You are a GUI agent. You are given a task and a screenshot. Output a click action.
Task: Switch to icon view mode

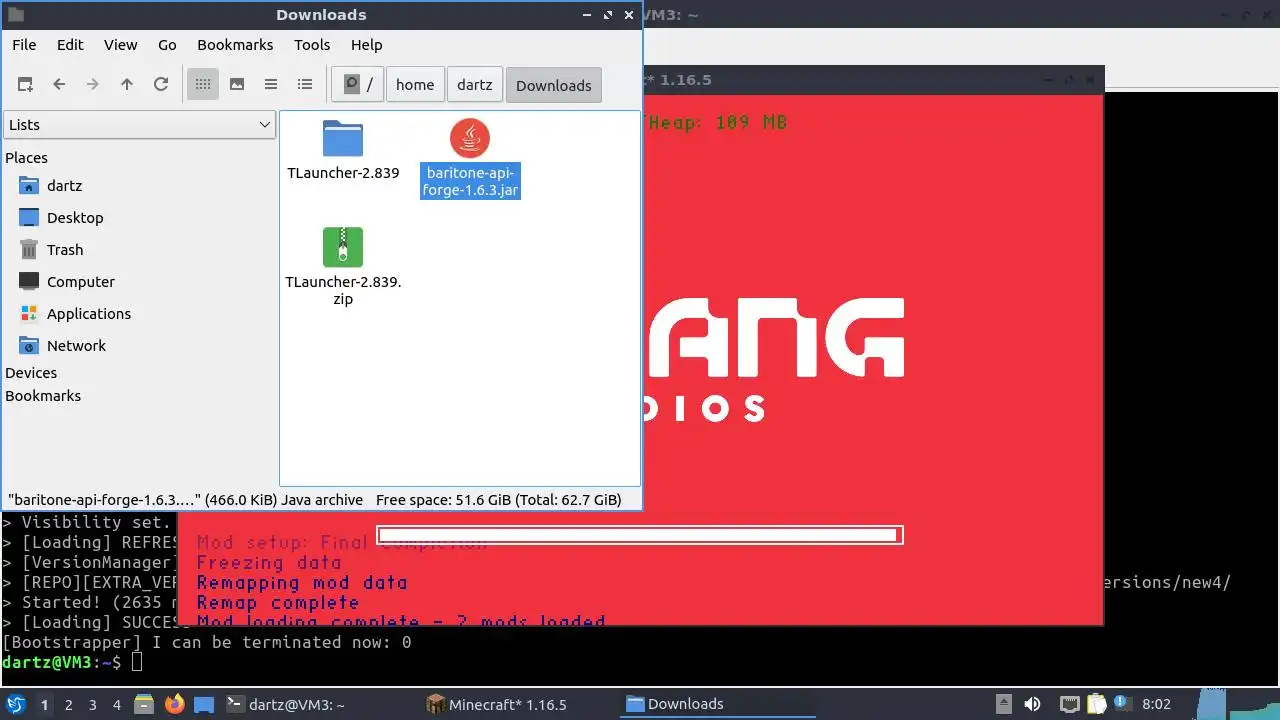coord(203,85)
